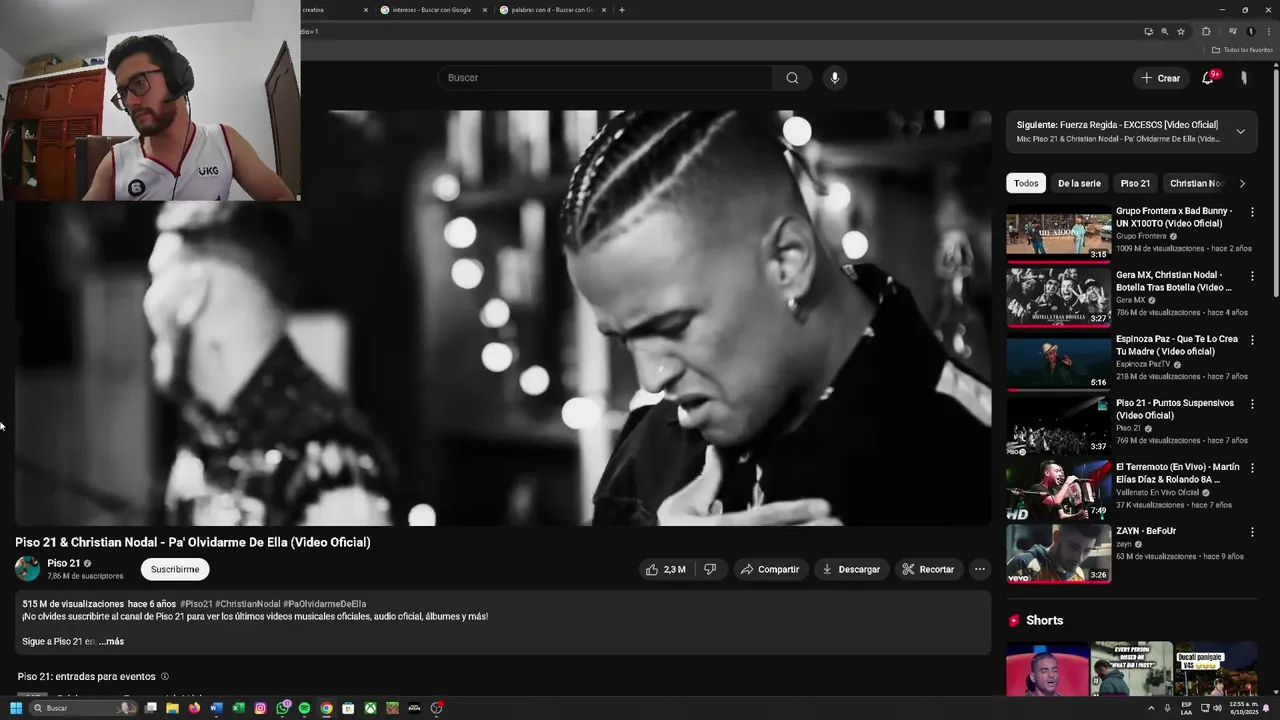This screenshot has height=720, width=1280.
Task: Click the page vertical scrollbar
Action: point(1275,180)
